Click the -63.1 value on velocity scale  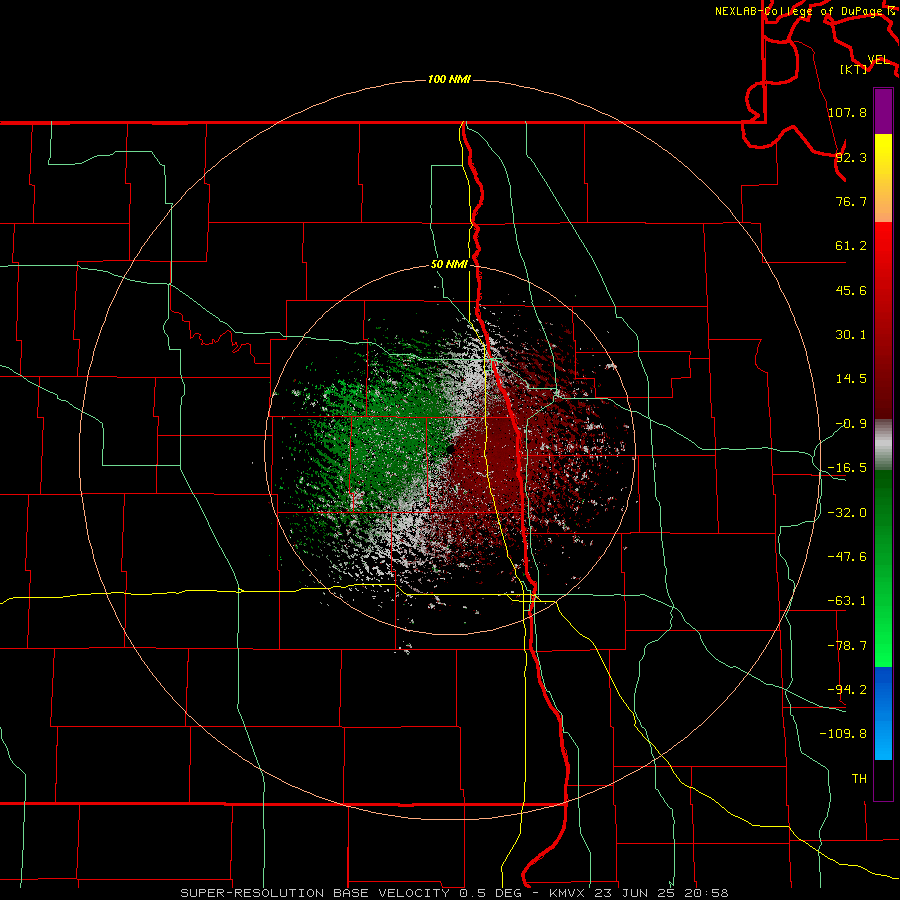[x=847, y=601]
